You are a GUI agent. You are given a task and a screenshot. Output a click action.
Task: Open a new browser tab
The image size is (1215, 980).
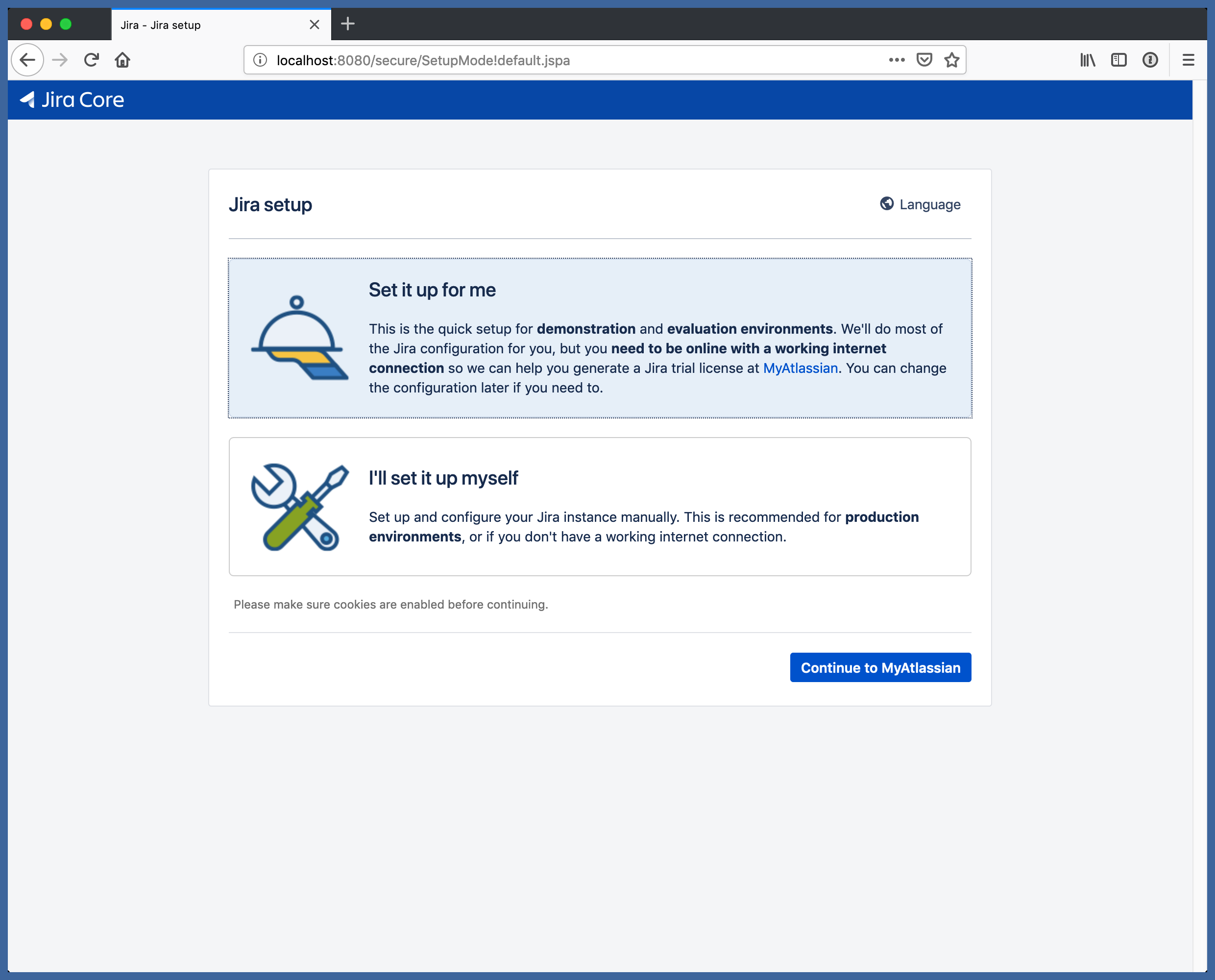click(348, 24)
